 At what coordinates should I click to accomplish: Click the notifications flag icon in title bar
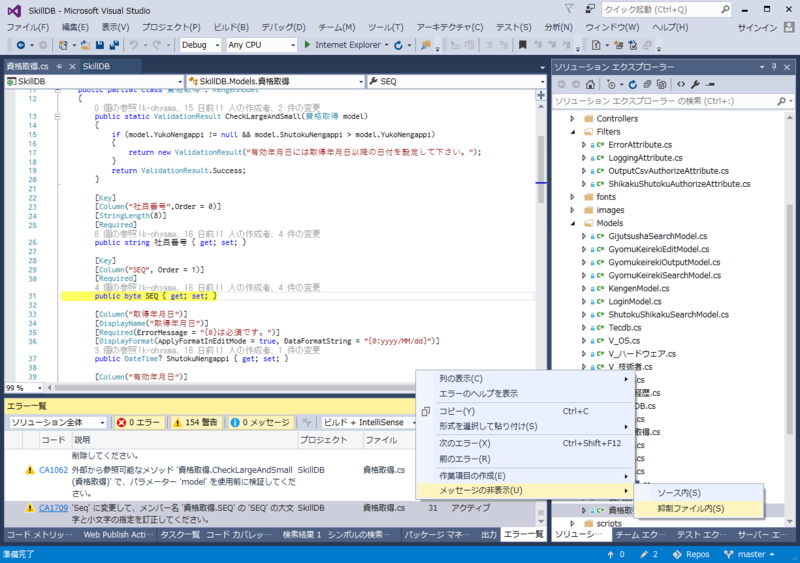click(x=569, y=9)
